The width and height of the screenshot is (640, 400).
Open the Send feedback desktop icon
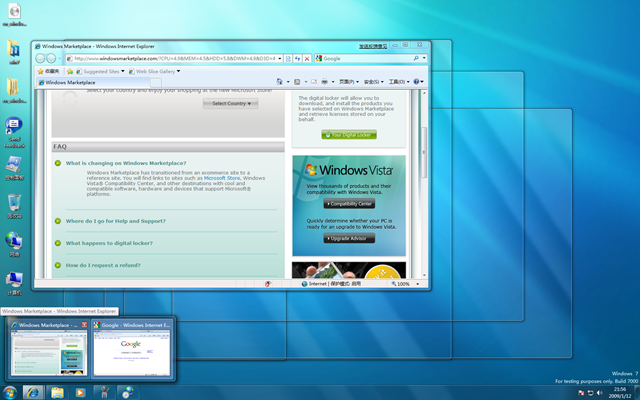pos(14,132)
